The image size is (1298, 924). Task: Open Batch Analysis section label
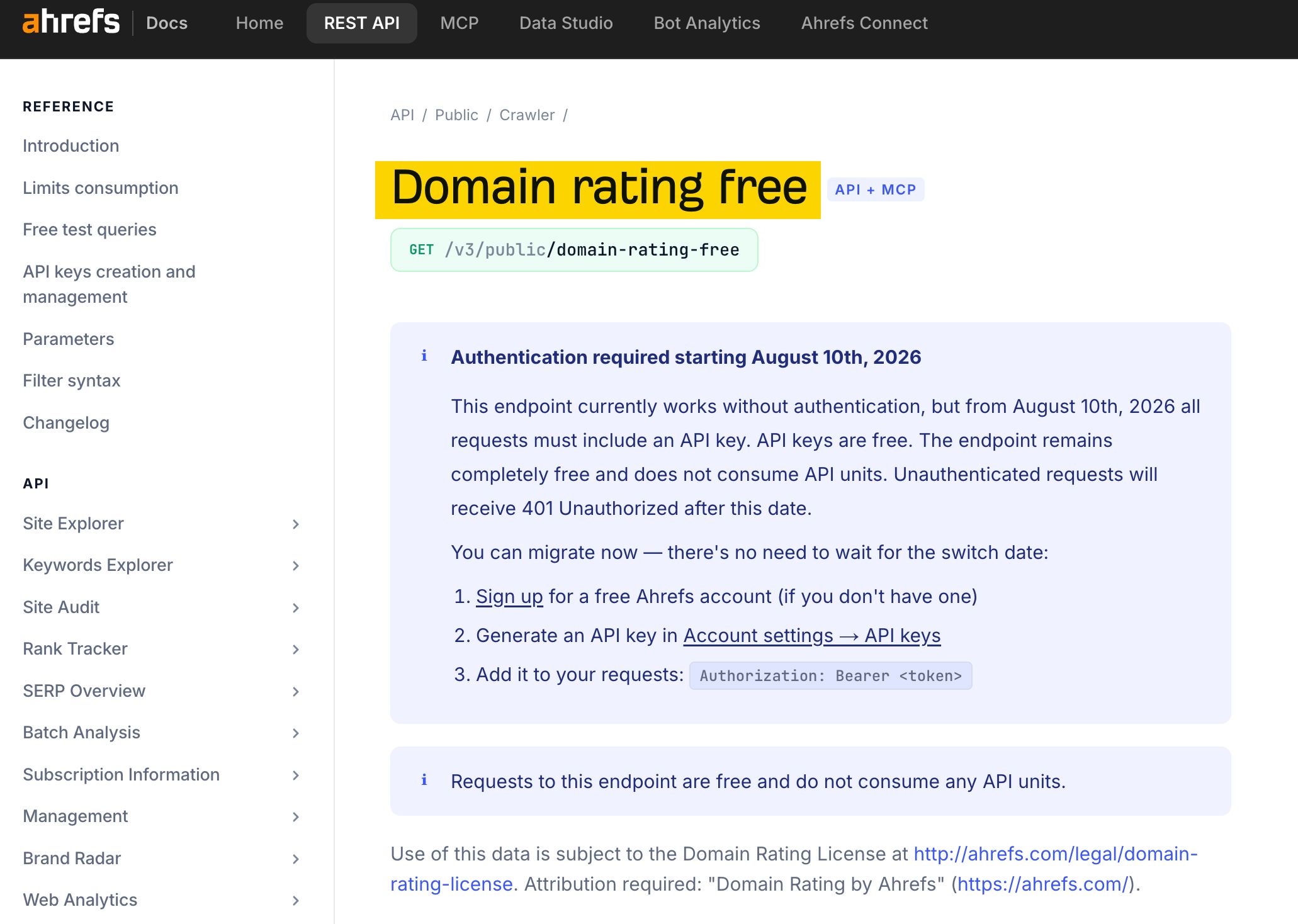coord(81,733)
